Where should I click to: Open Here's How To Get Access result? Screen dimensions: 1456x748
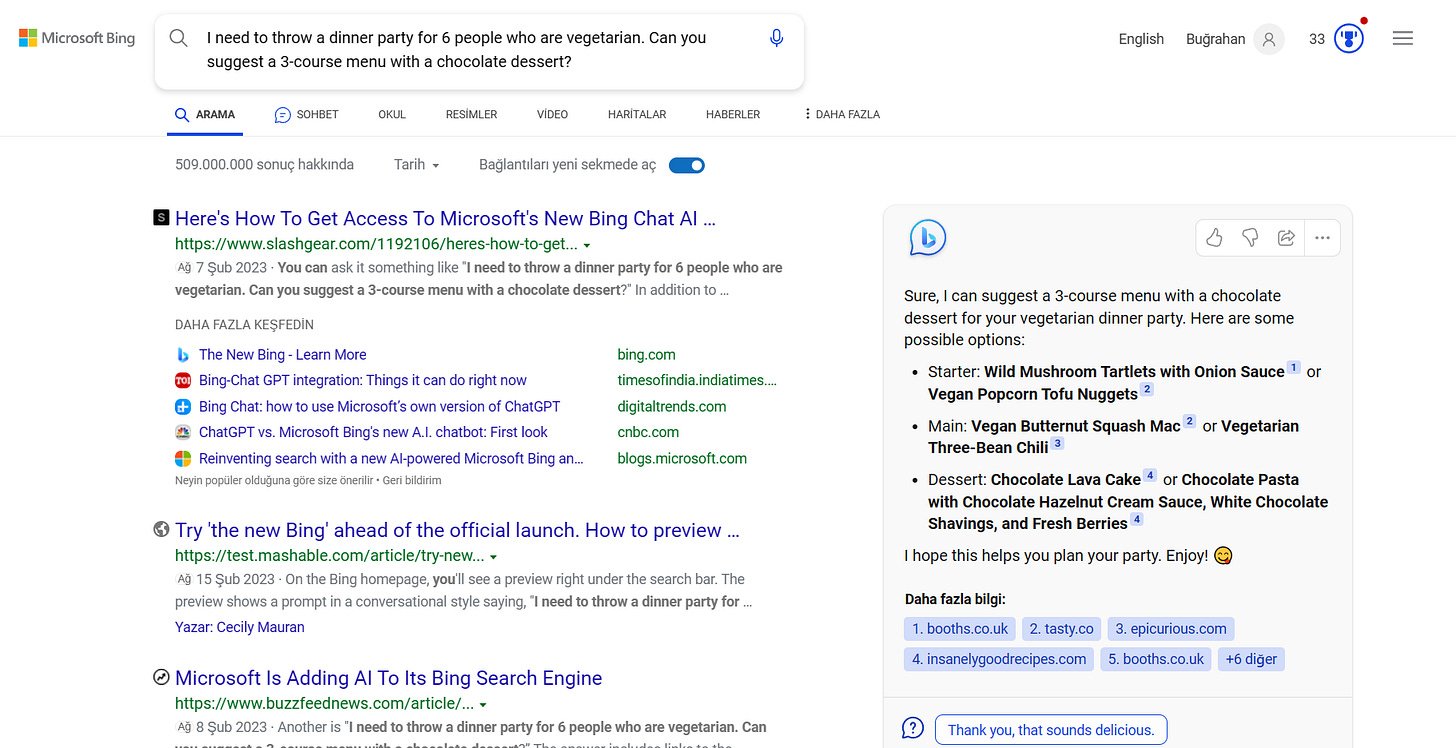tap(445, 218)
